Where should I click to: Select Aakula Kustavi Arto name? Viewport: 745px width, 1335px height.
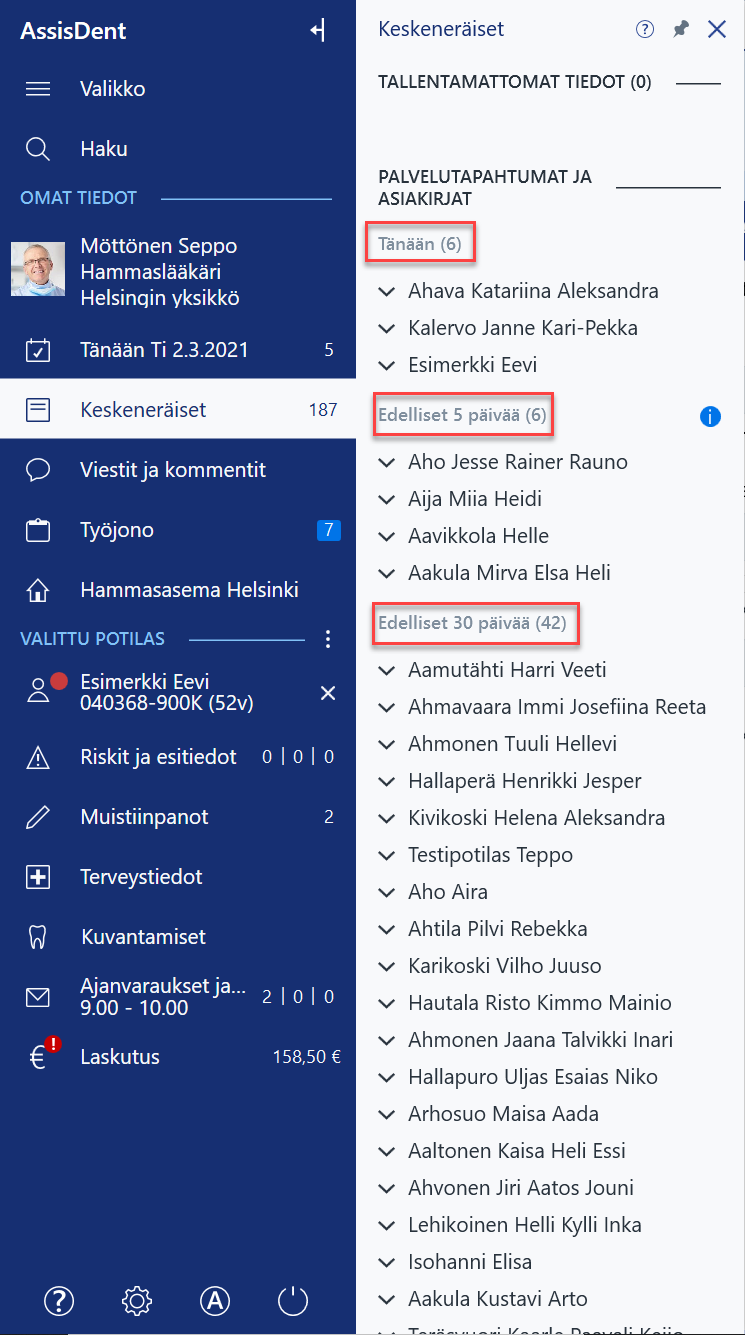click(498, 1299)
